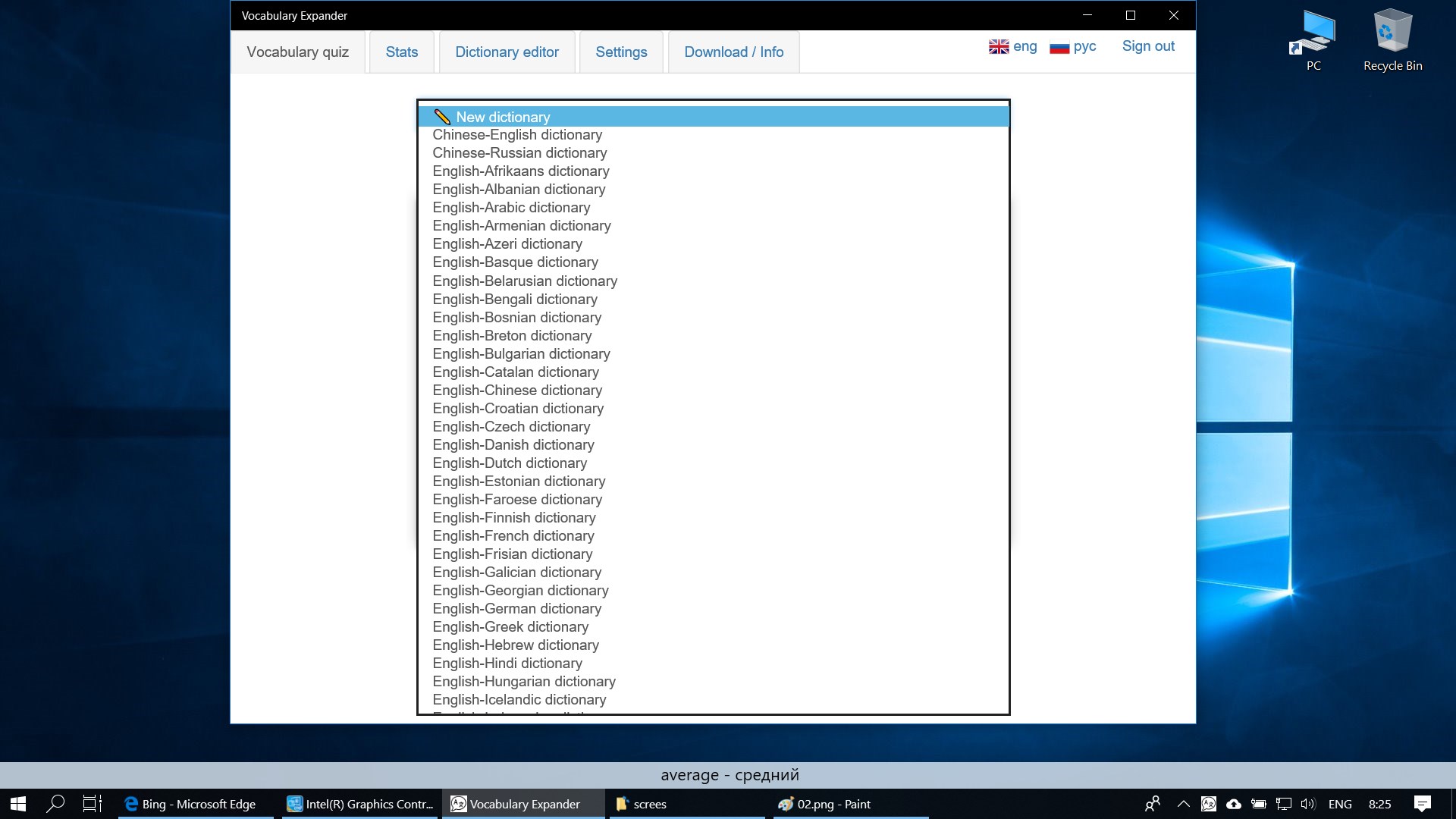Pick Chinese-Russian dictionary option
This screenshot has height=819, width=1456.
519,153
